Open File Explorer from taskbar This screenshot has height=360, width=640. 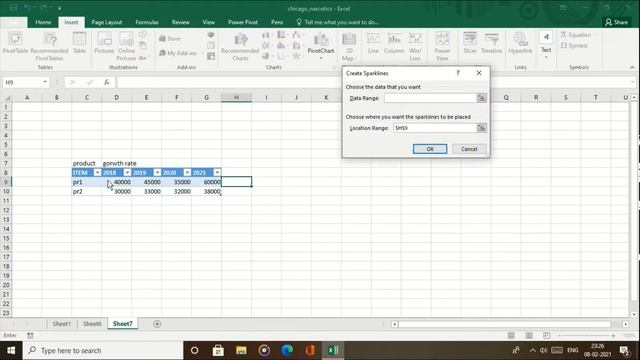241,350
